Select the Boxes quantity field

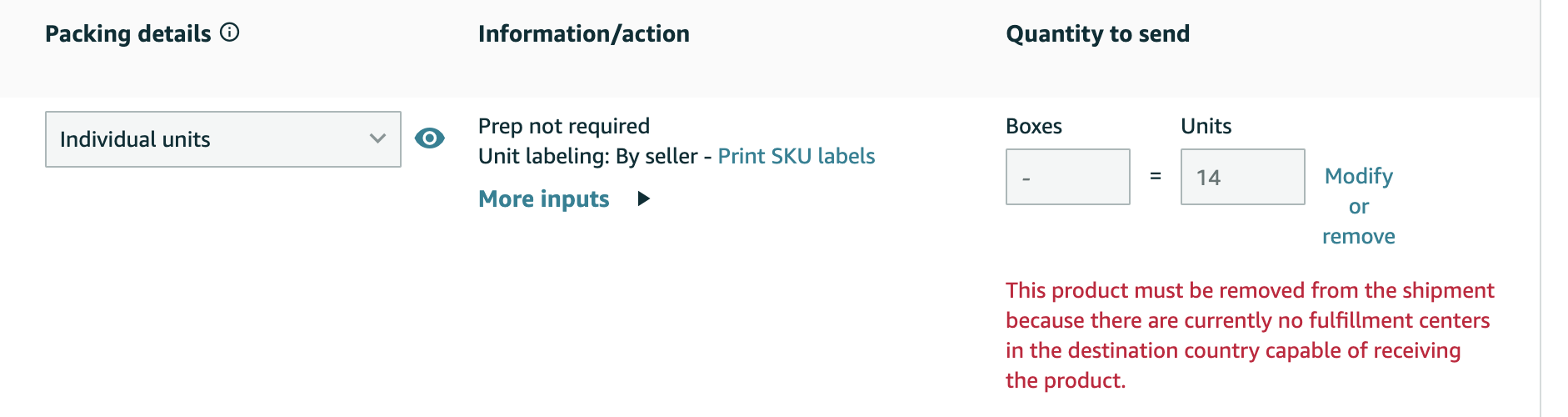point(1068,177)
